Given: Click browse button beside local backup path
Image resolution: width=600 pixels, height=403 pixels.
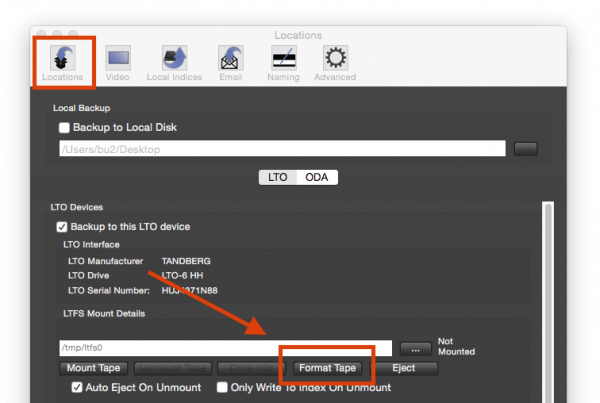Looking at the screenshot, I should point(525,149).
